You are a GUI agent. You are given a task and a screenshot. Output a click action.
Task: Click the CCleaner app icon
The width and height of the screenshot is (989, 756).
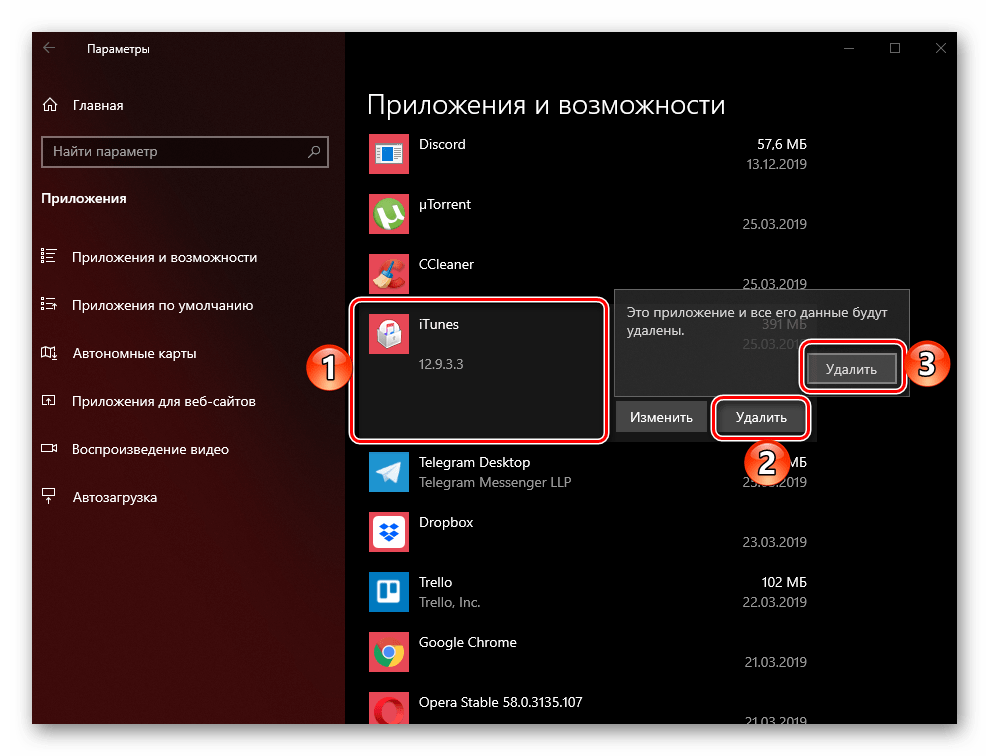[x=388, y=273]
